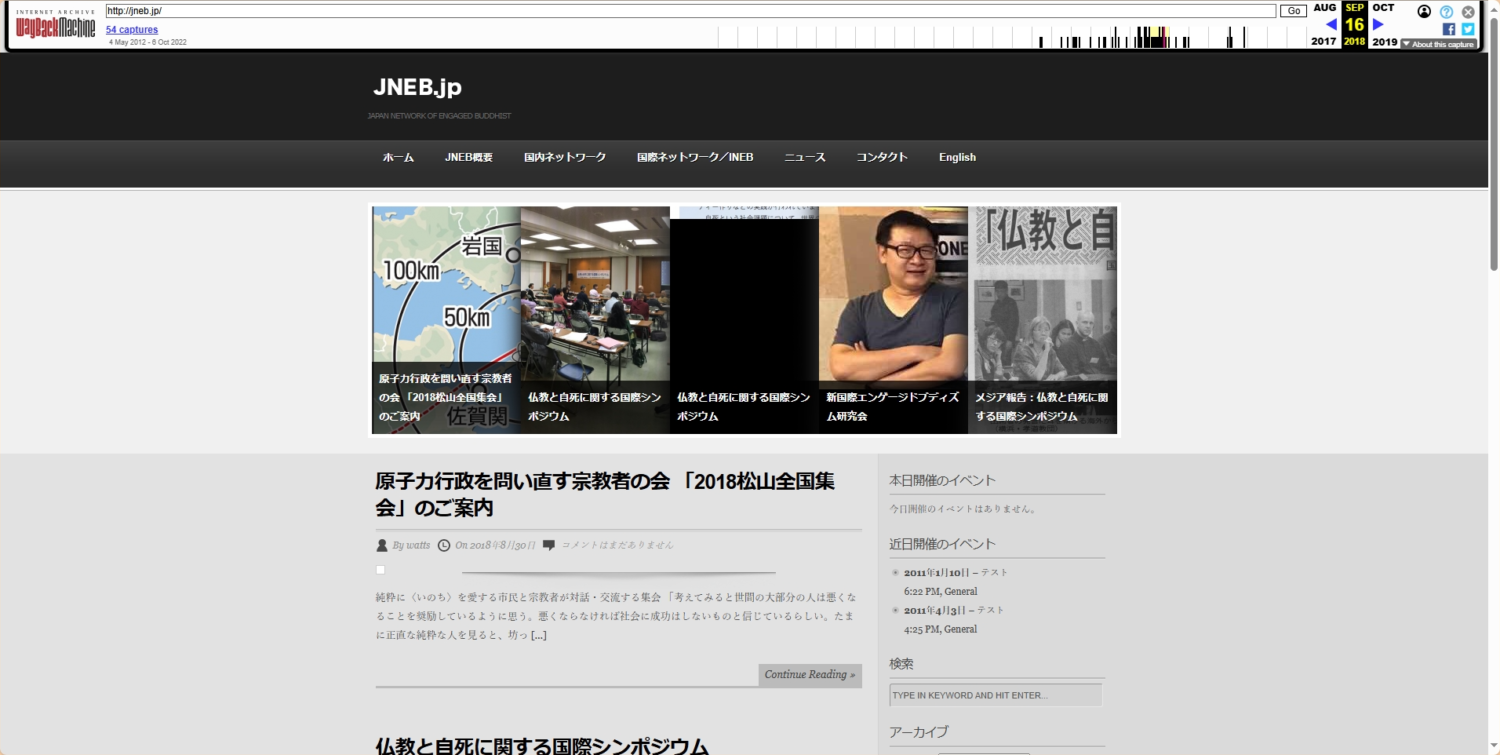Switch to the English menu item
1500x755 pixels.
[x=957, y=157]
